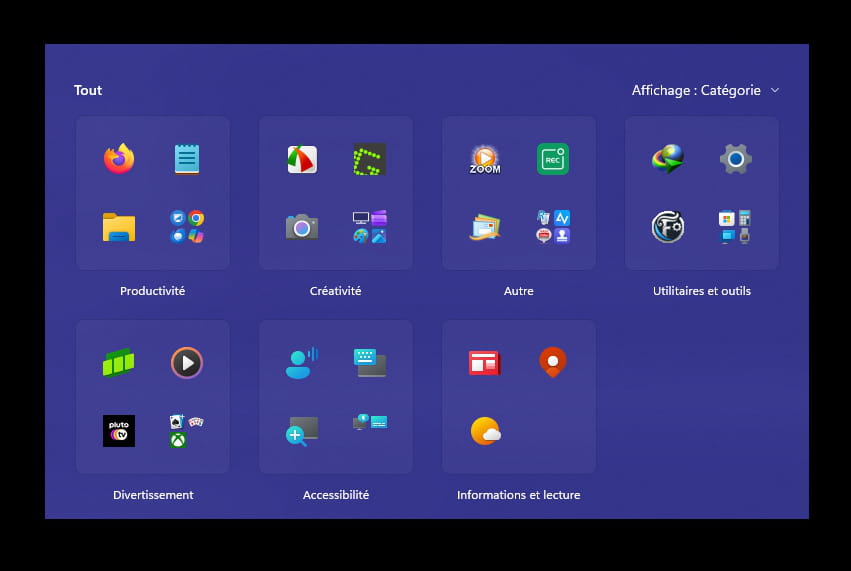This screenshot has height=571, width=851.
Task: Open the Firefox browser
Action: [x=119, y=159]
